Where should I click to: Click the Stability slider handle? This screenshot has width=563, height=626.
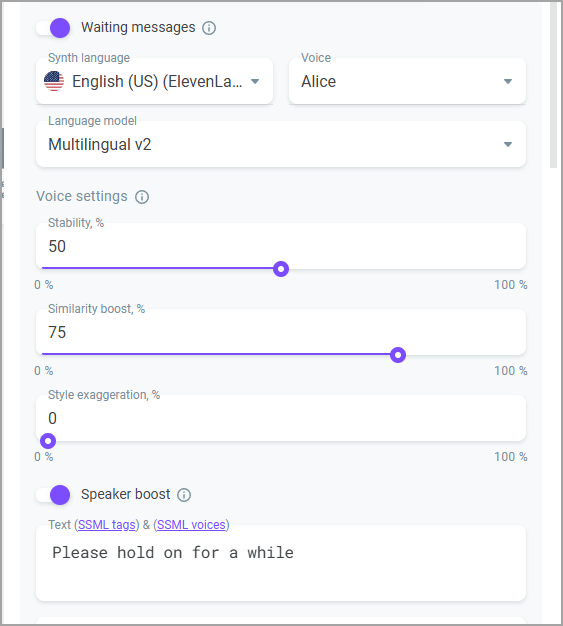coord(281,269)
